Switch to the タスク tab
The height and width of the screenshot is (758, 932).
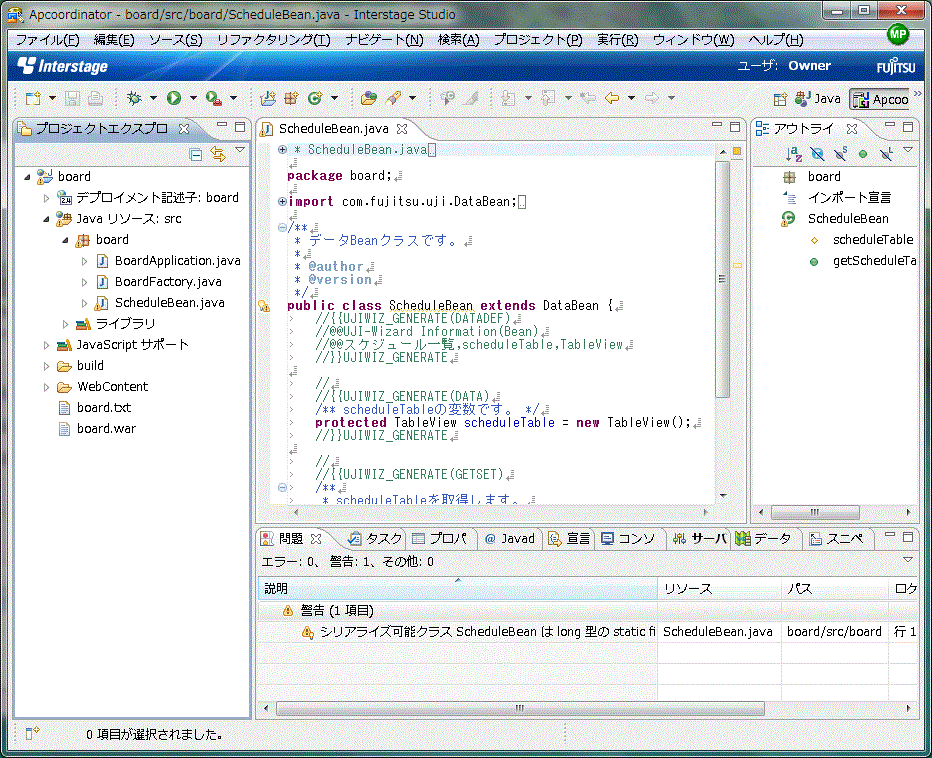pyautogui.click(x=375, y=539)
